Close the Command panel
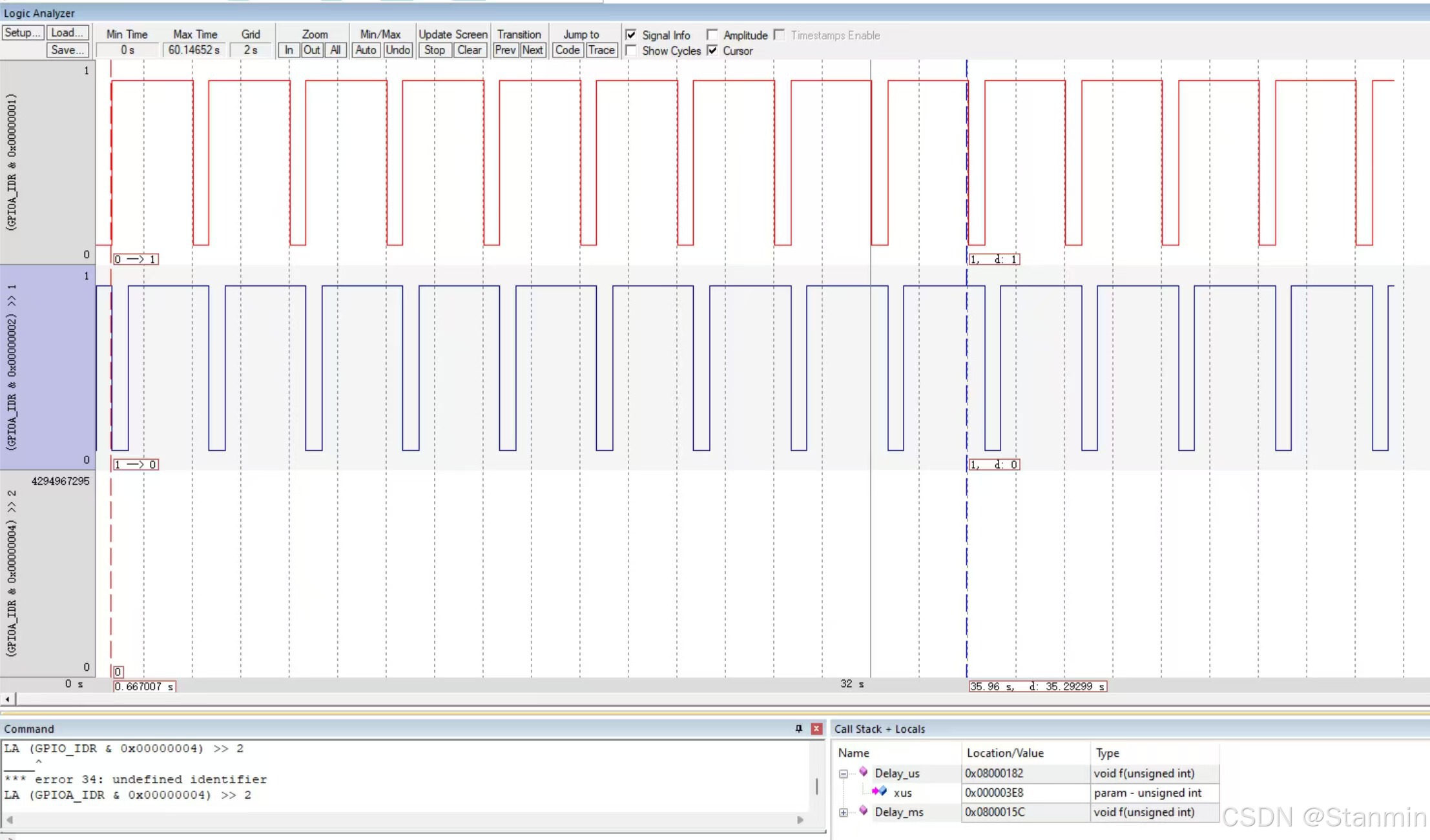The width and height of the screenshot is (1430, 840). coord(816,728)
